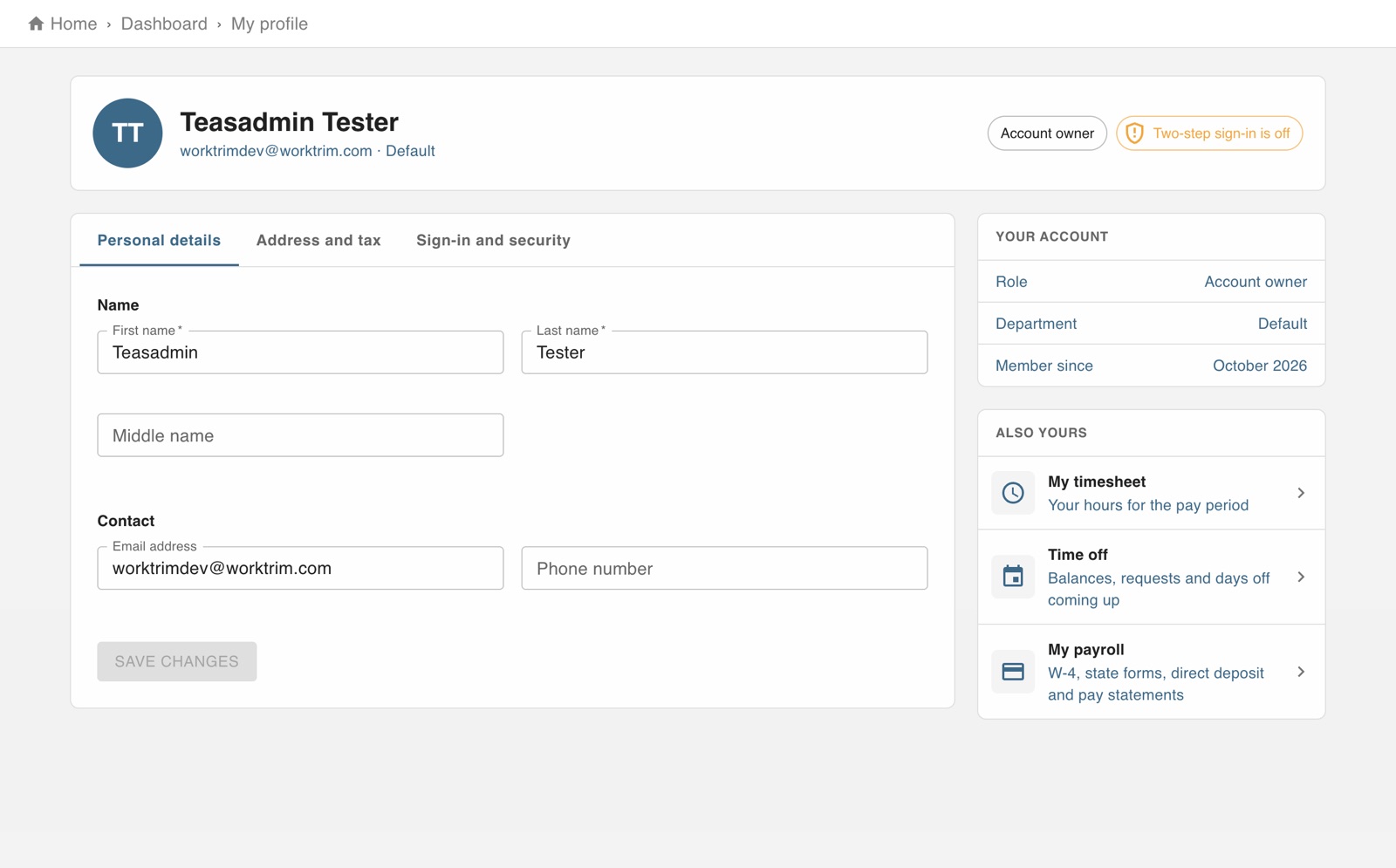Focus the First name input field

300,352
